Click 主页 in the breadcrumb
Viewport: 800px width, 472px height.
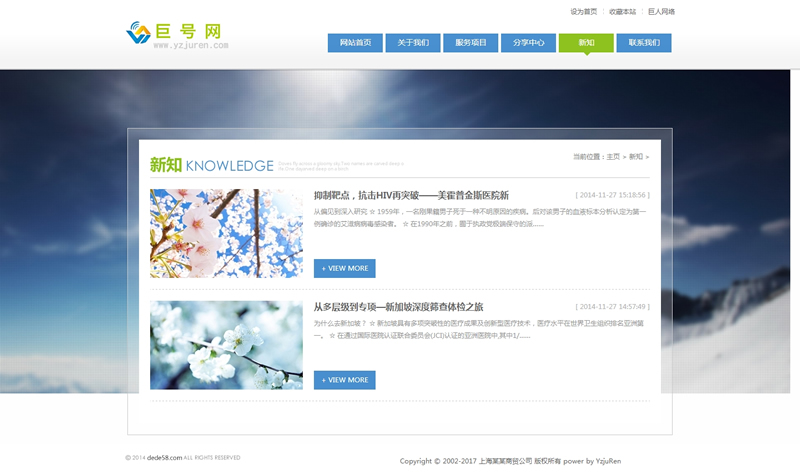pyautogui.click(x=612, y=157)
